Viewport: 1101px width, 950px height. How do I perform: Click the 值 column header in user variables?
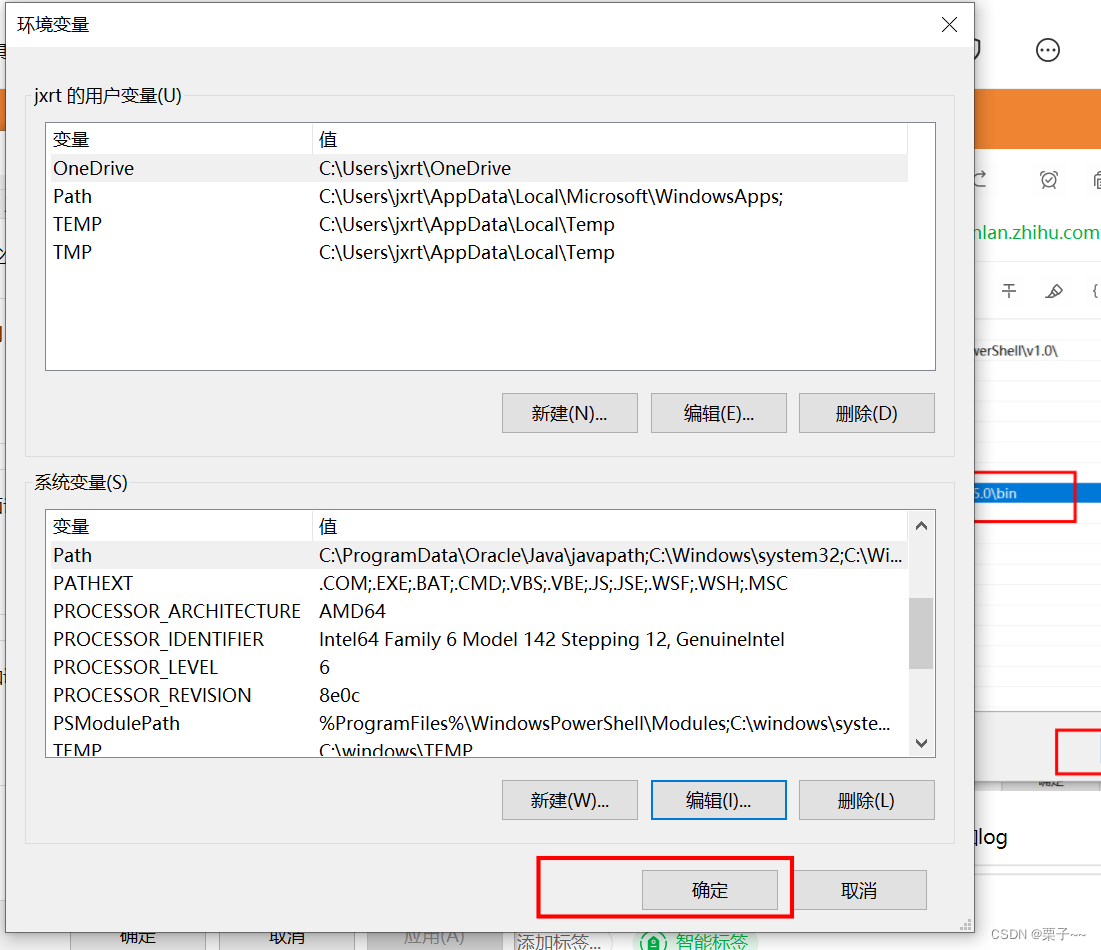[x=609, y=139]
